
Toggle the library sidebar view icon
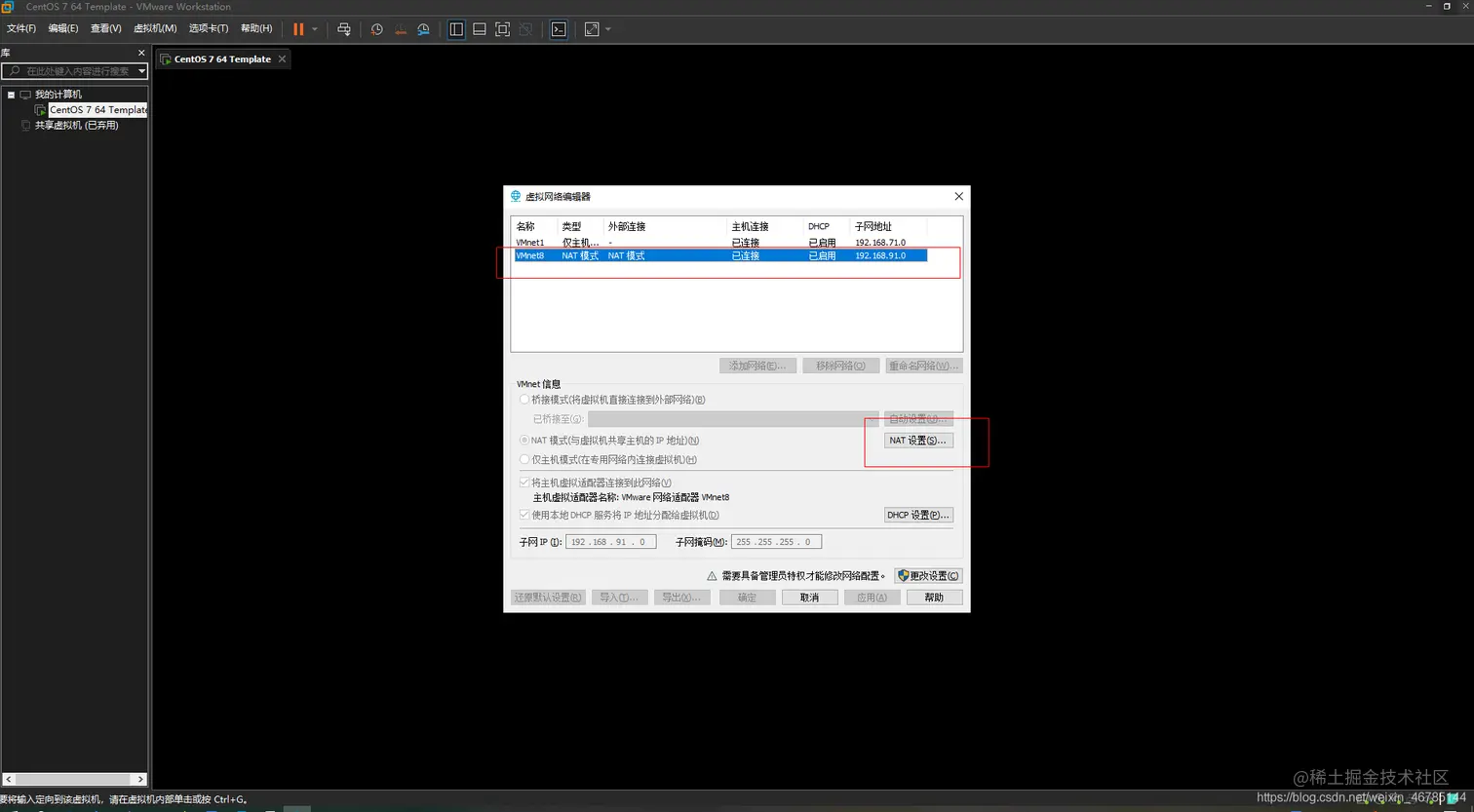point(456,29)
